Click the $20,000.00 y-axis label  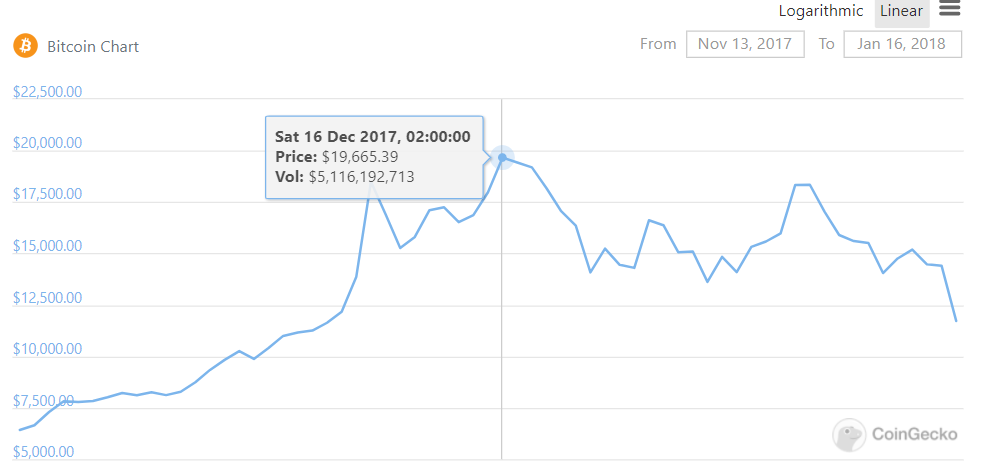click(x=47, y=143)
